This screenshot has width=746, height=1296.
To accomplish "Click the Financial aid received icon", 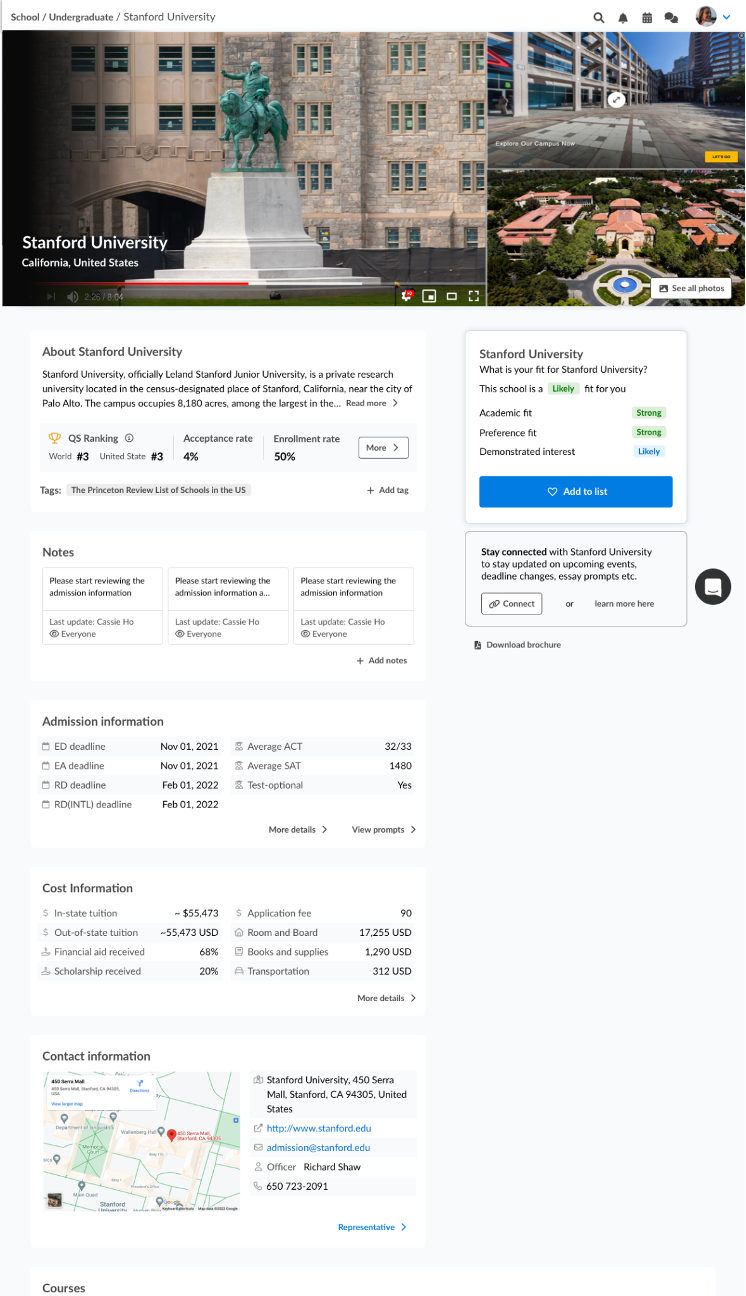I will coord(45,952).
